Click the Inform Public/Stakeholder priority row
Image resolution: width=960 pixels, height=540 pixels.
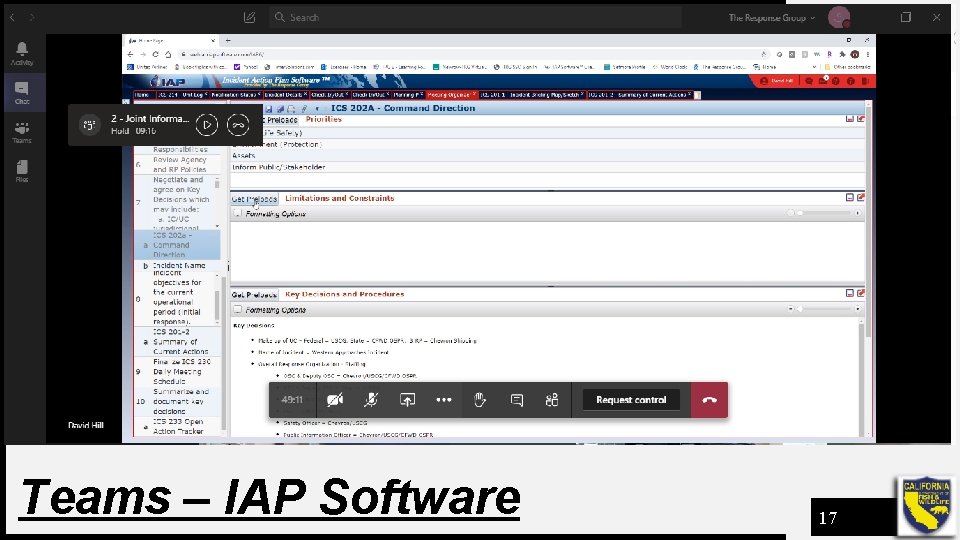[548, 167]
